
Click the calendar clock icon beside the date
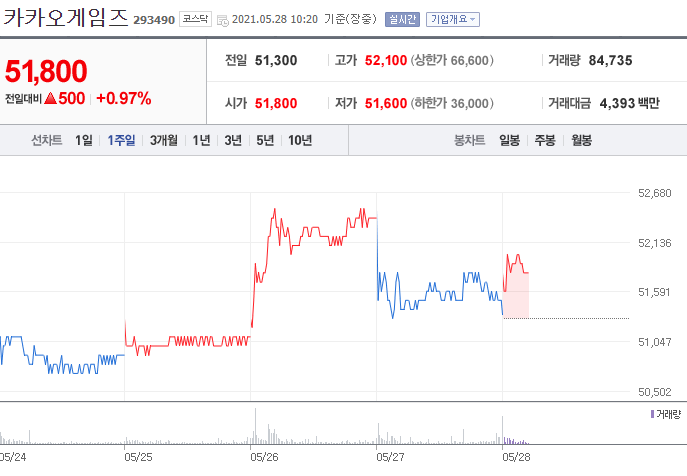[223, 20]
